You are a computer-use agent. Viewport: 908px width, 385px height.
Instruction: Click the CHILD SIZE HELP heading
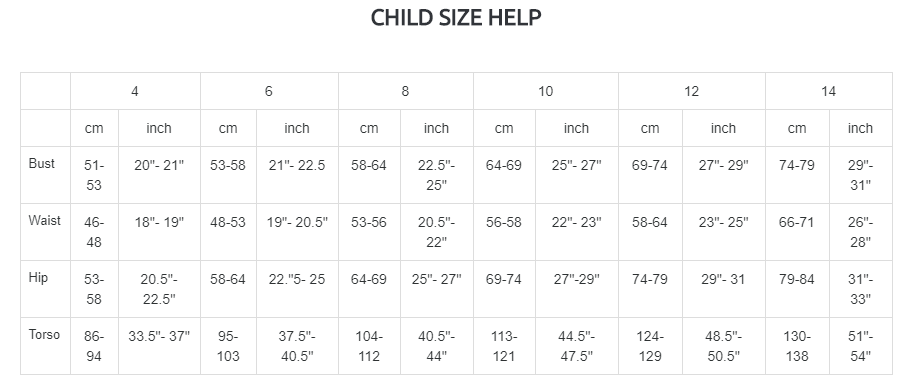[456, 17]
